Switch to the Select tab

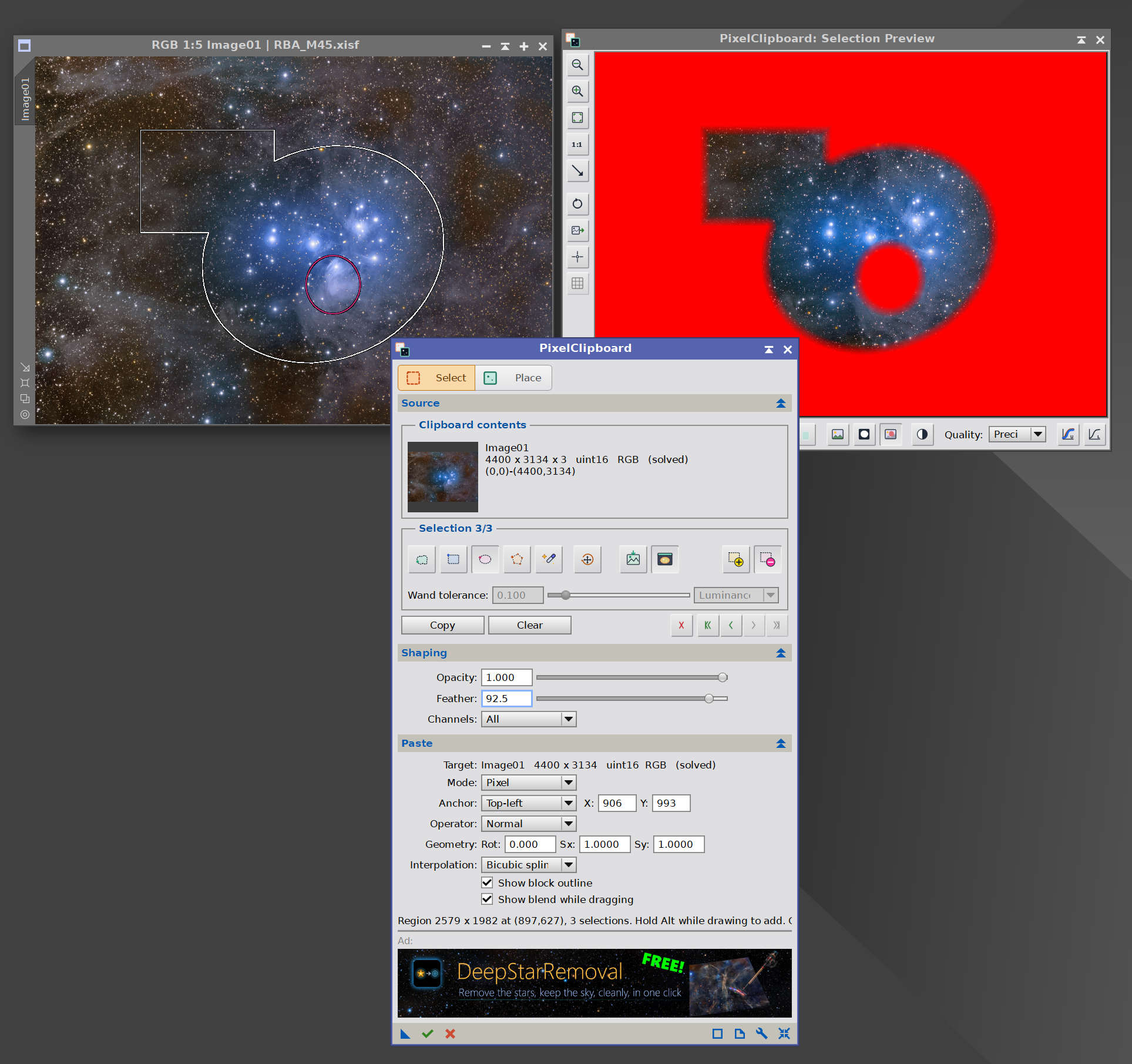pos(436,378)
